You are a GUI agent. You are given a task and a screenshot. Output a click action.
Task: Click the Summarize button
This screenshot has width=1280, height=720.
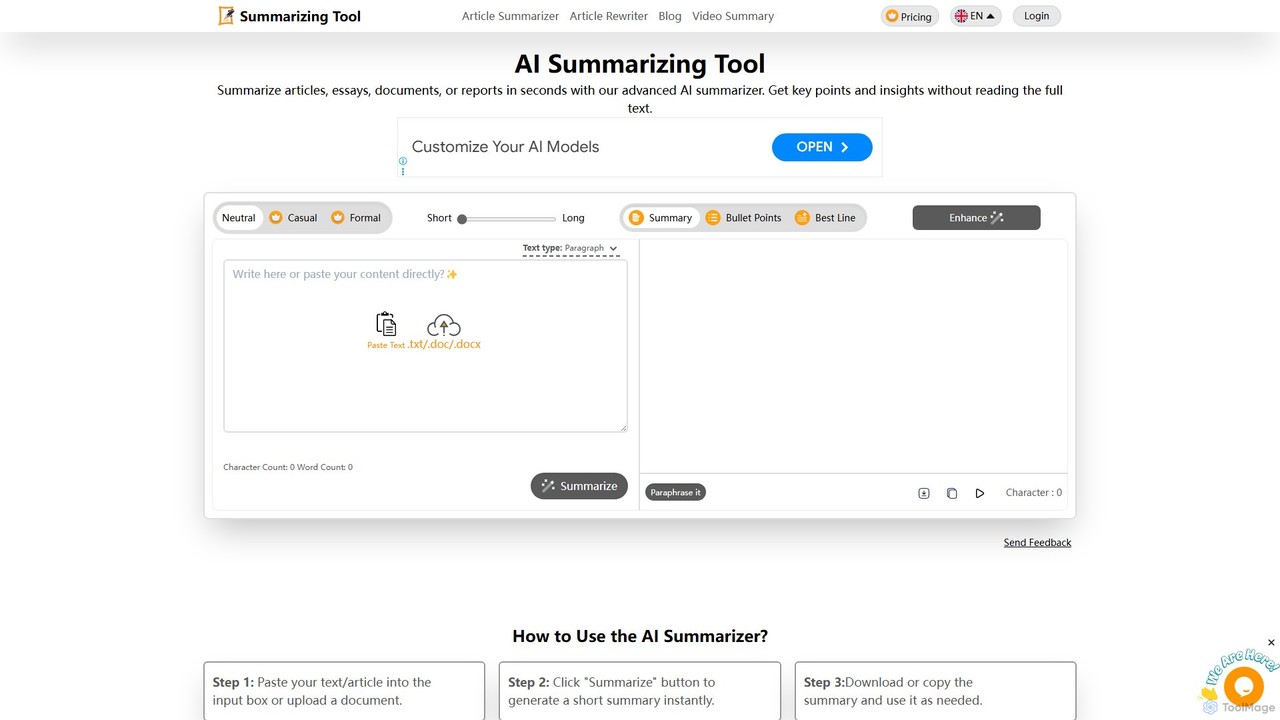pos(579,486)
